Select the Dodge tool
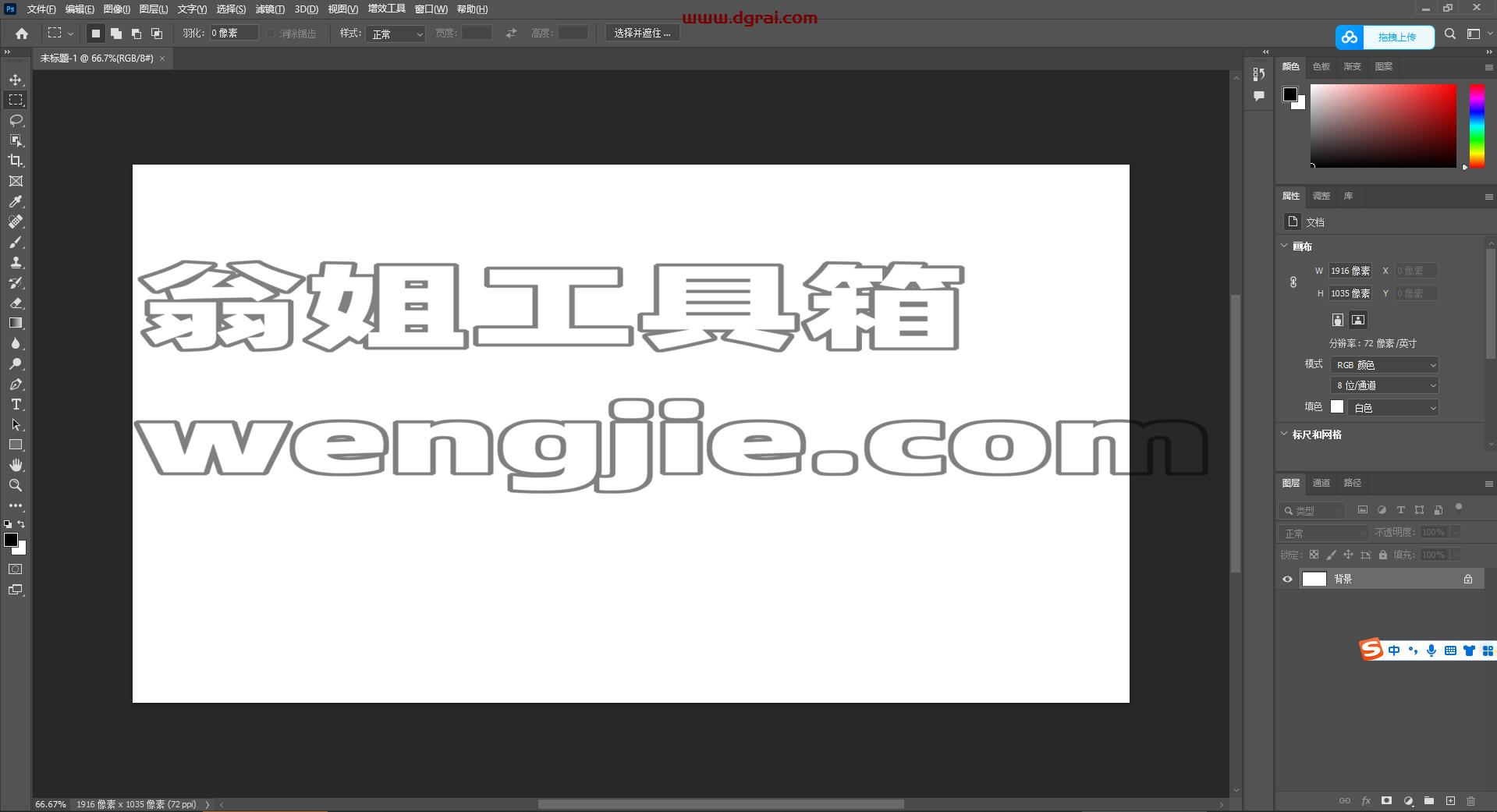This screenshot has height=812, width=1497. coord(16,363)
